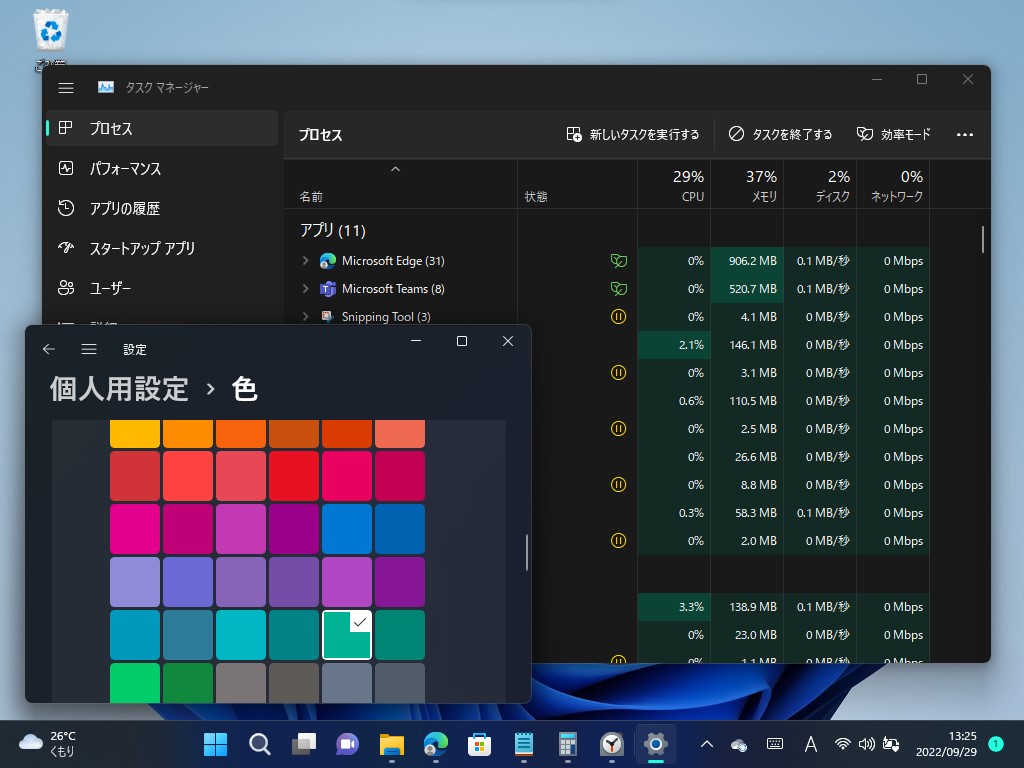Screen dimensions: 1024x768
Task: Open Task Manager more options ellipsis
Action: pos(965,135)
